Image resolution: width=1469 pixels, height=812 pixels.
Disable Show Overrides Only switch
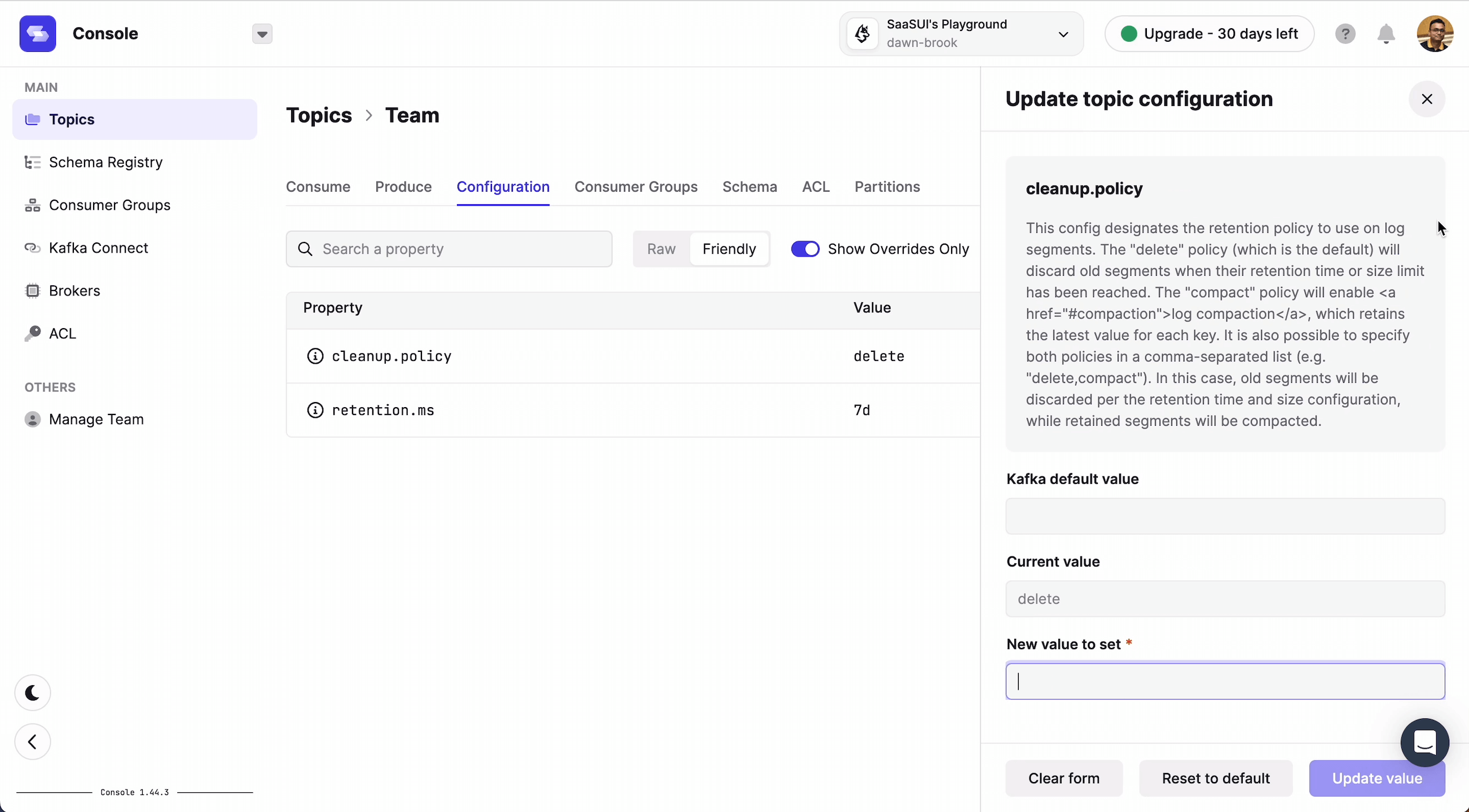point(804,249)
